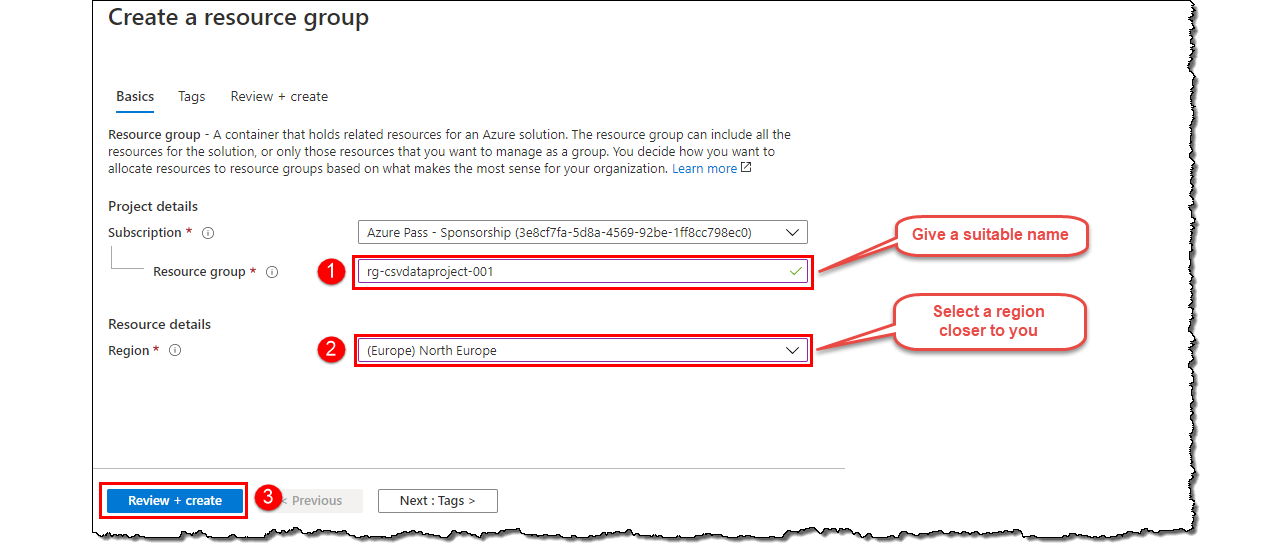This screenshot has height=544, width=1270.
Task: Expand the North Europe region dropdown
Action: click(x=582, y=351)
